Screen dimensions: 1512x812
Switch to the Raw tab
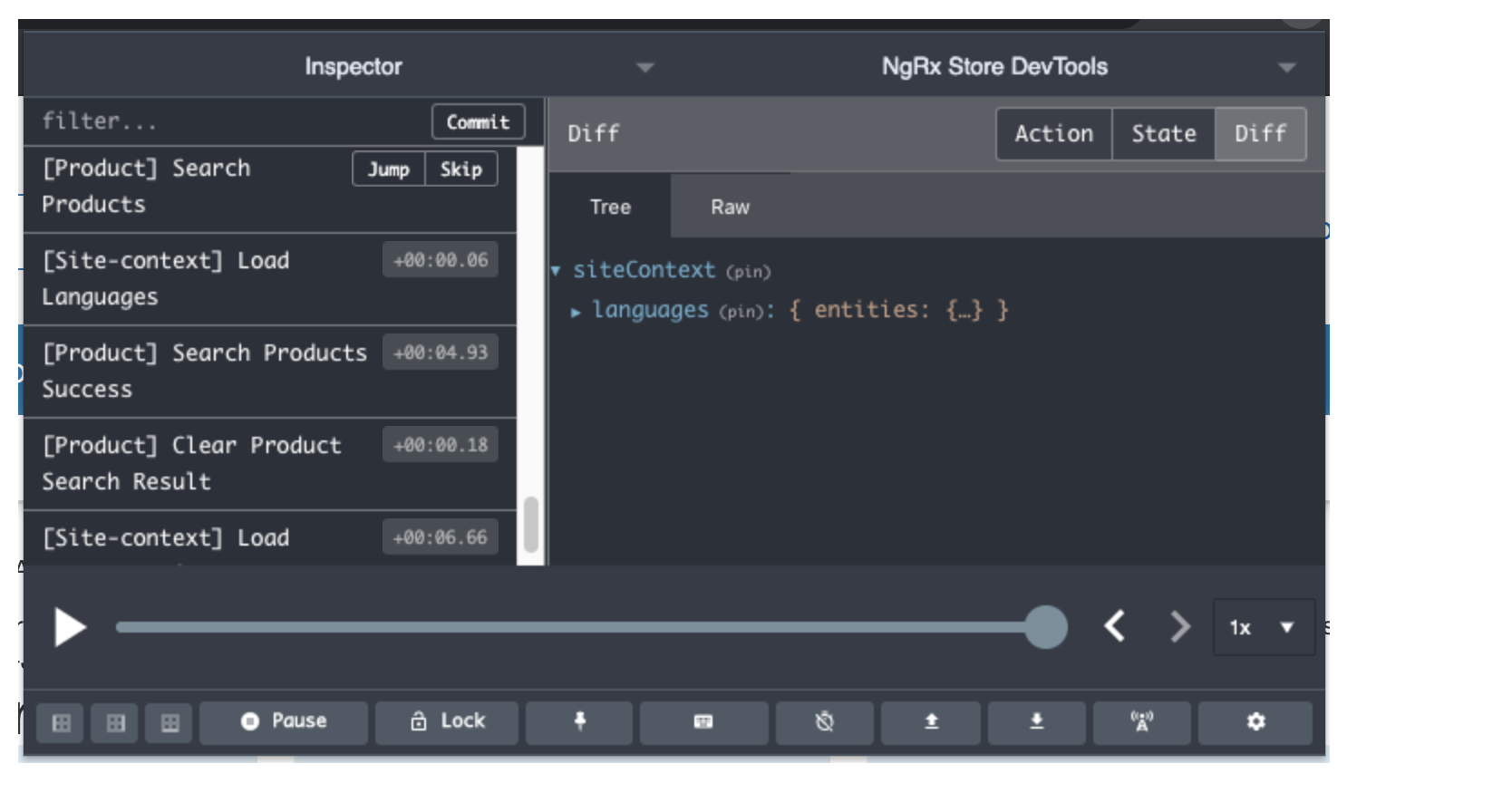click(730, 207)
